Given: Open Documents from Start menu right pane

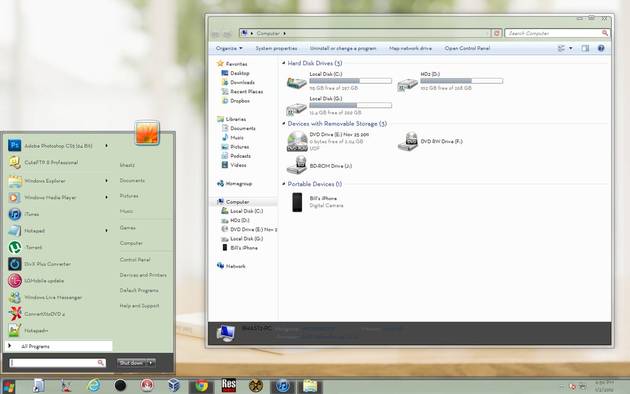Looking at the screenshot, I should (x=132, y=180).
